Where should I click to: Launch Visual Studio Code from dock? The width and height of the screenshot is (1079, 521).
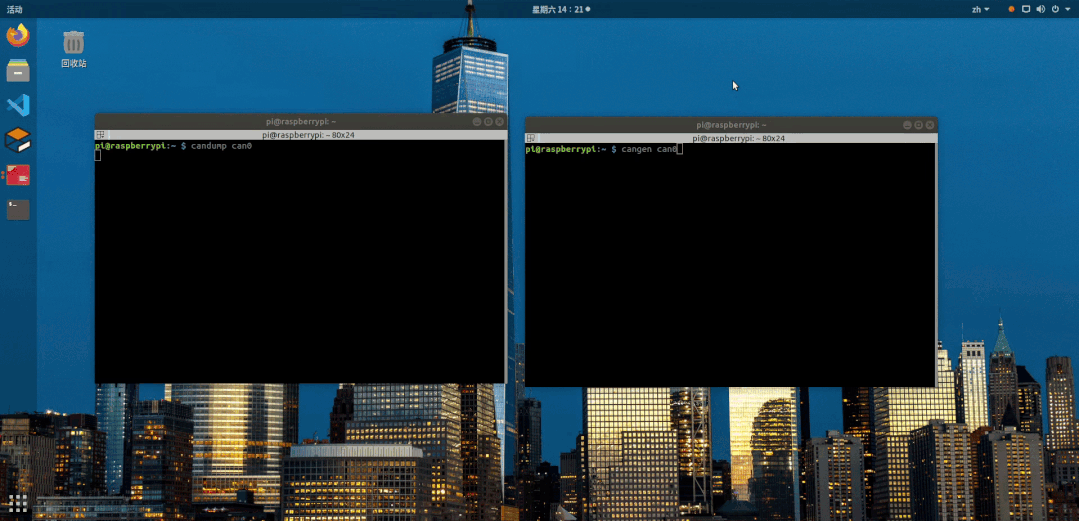click(18, 105)
